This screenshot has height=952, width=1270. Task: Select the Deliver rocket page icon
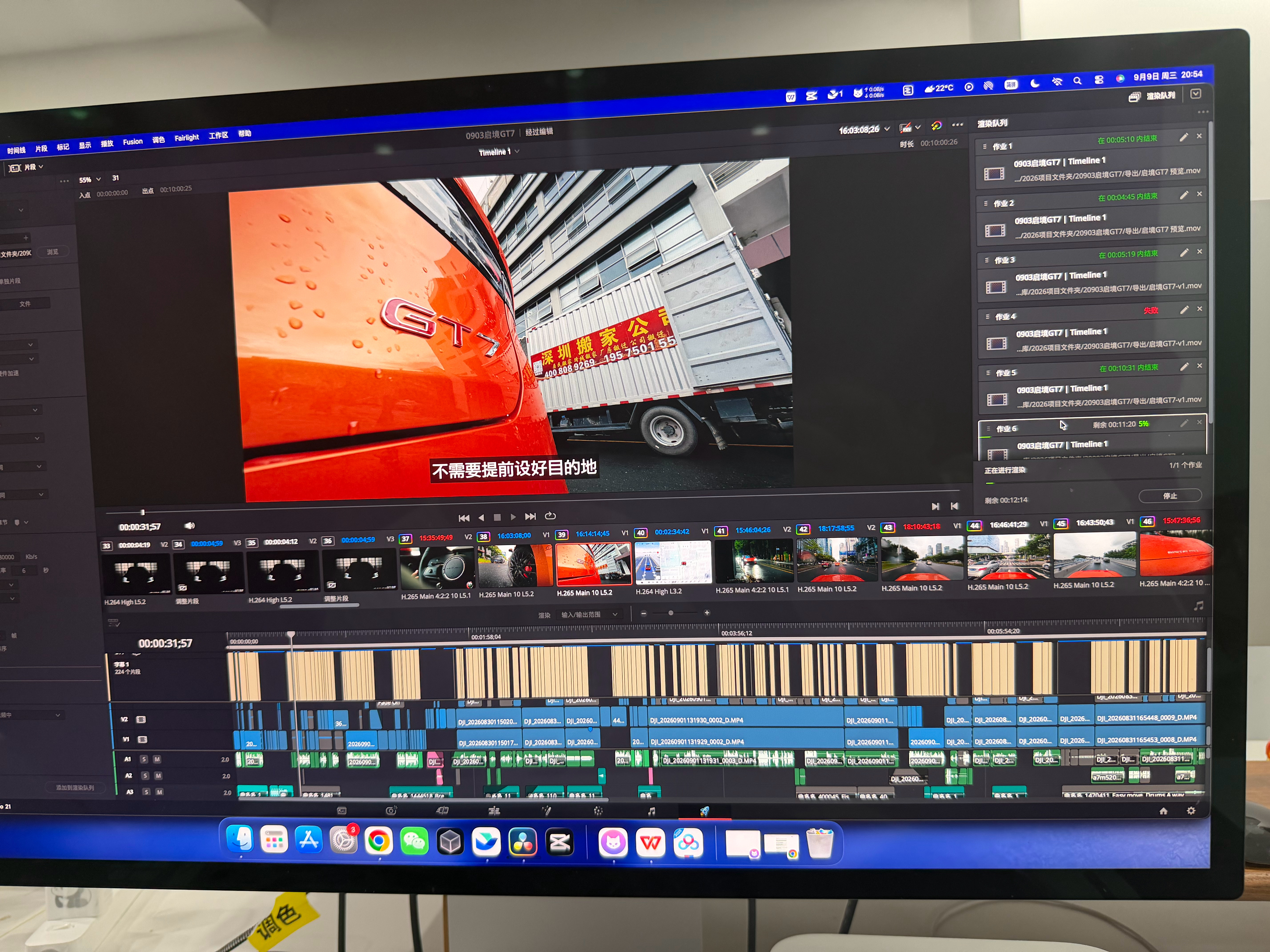[704, 811]
